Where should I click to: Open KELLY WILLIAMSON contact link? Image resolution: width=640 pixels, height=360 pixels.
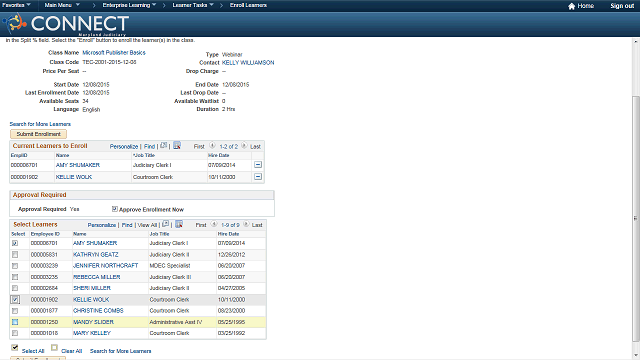coord(248,62)
